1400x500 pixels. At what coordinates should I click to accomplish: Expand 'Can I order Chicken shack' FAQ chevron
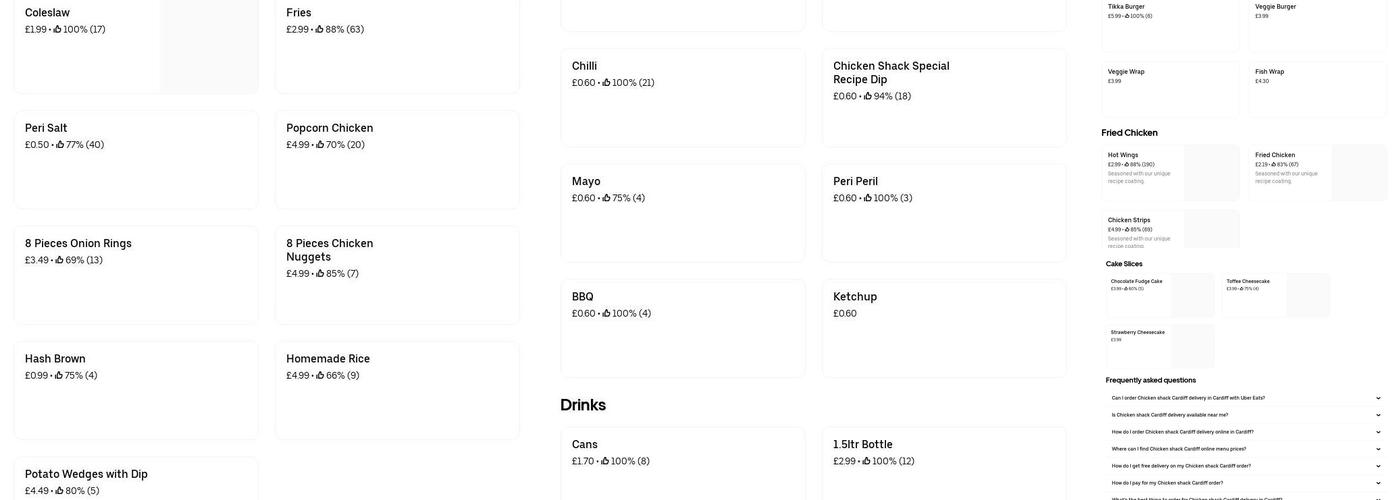1378,398
